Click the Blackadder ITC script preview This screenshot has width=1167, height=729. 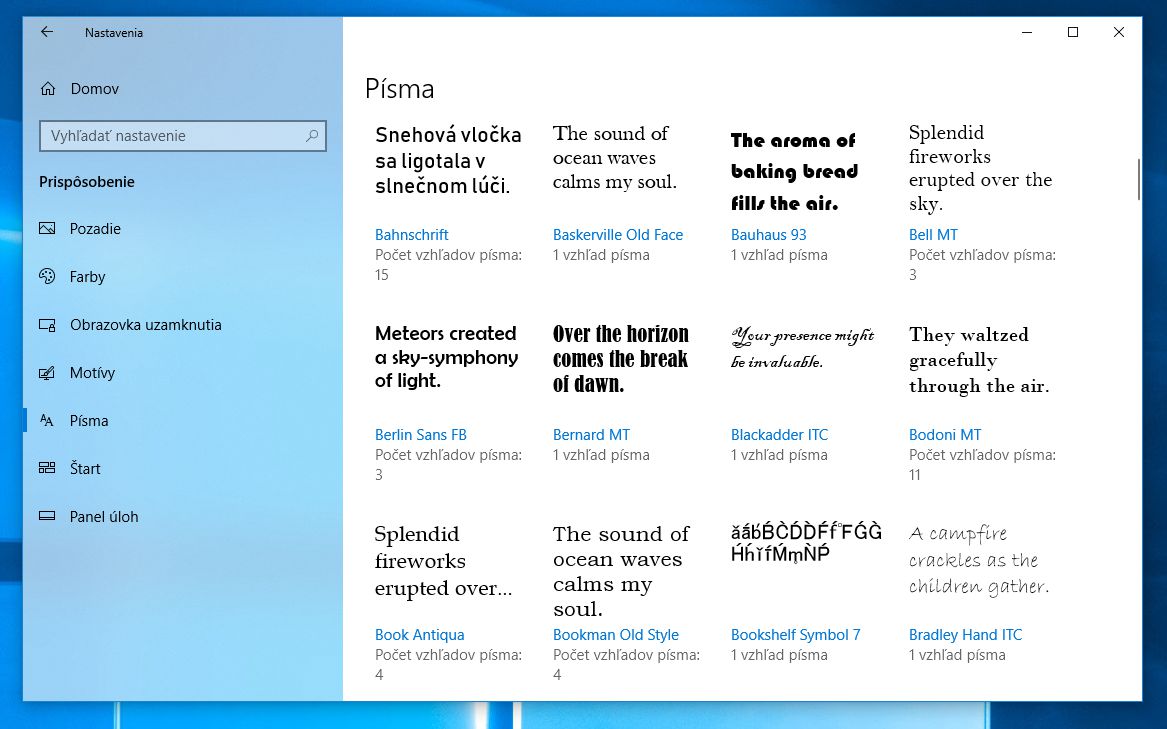pyautogui.click(x=802, y=348)
